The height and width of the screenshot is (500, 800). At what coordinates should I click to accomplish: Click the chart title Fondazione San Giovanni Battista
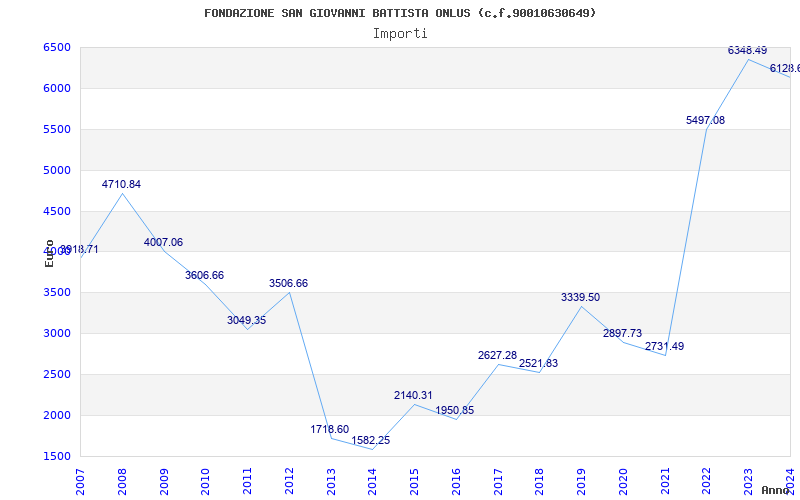coord(400,13)
